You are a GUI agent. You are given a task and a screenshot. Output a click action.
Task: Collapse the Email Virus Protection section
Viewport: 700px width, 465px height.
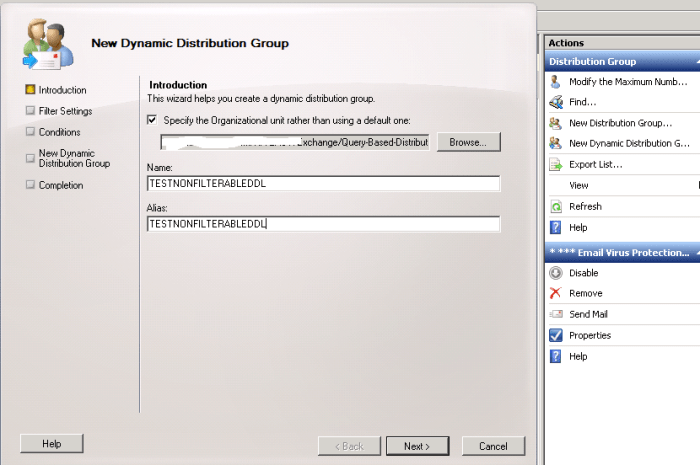pos(697,252)
